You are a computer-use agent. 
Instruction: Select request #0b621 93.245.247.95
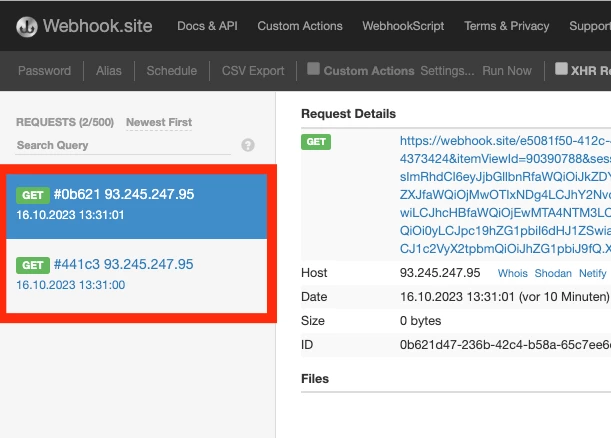click(136, 206)
